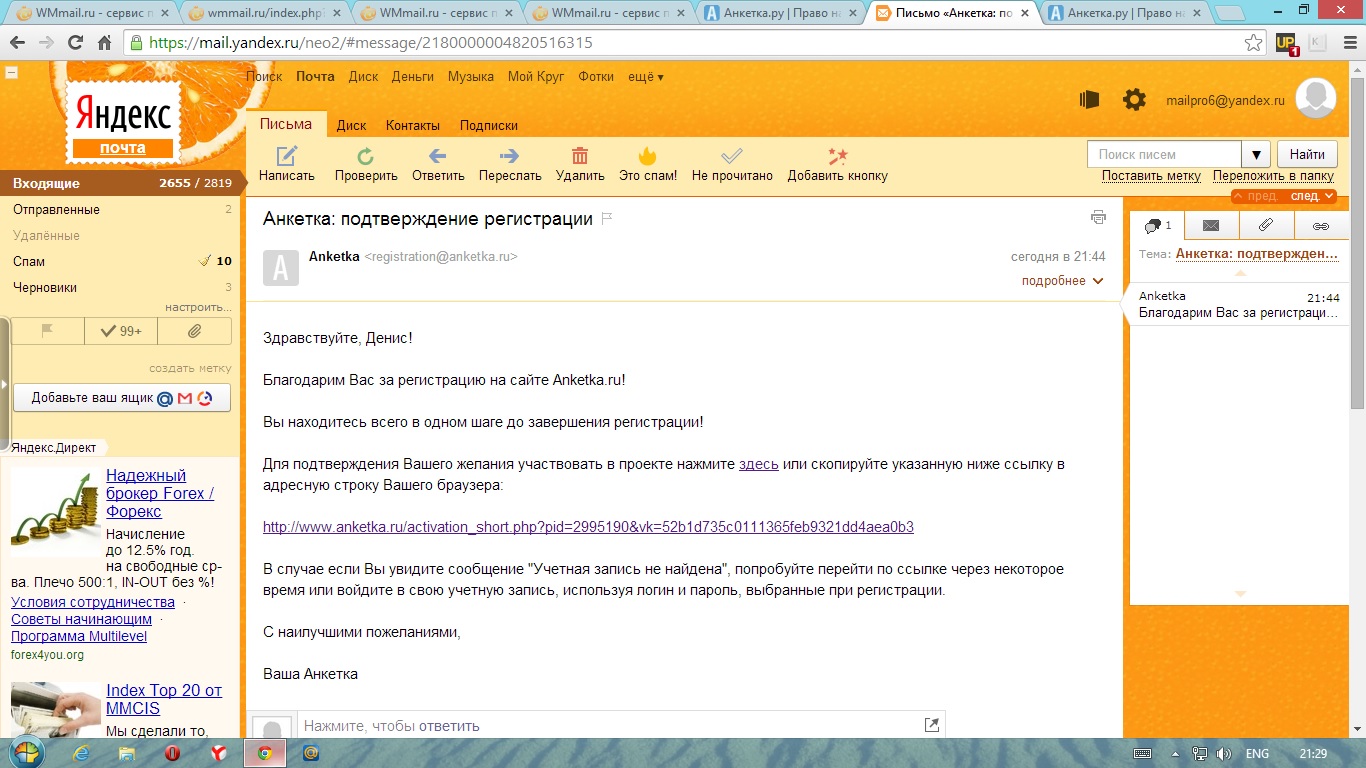Click the browser address bar URL
1366x768 pixels.
(x=371, y=43)
